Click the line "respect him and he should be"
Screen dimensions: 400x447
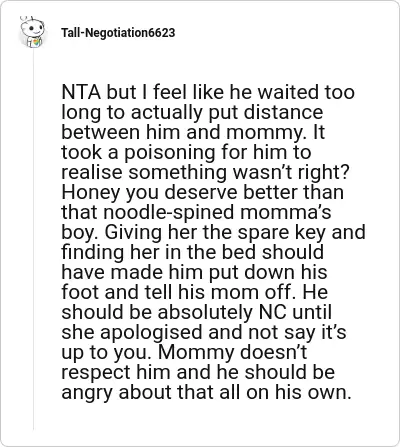tap(198, 372)
